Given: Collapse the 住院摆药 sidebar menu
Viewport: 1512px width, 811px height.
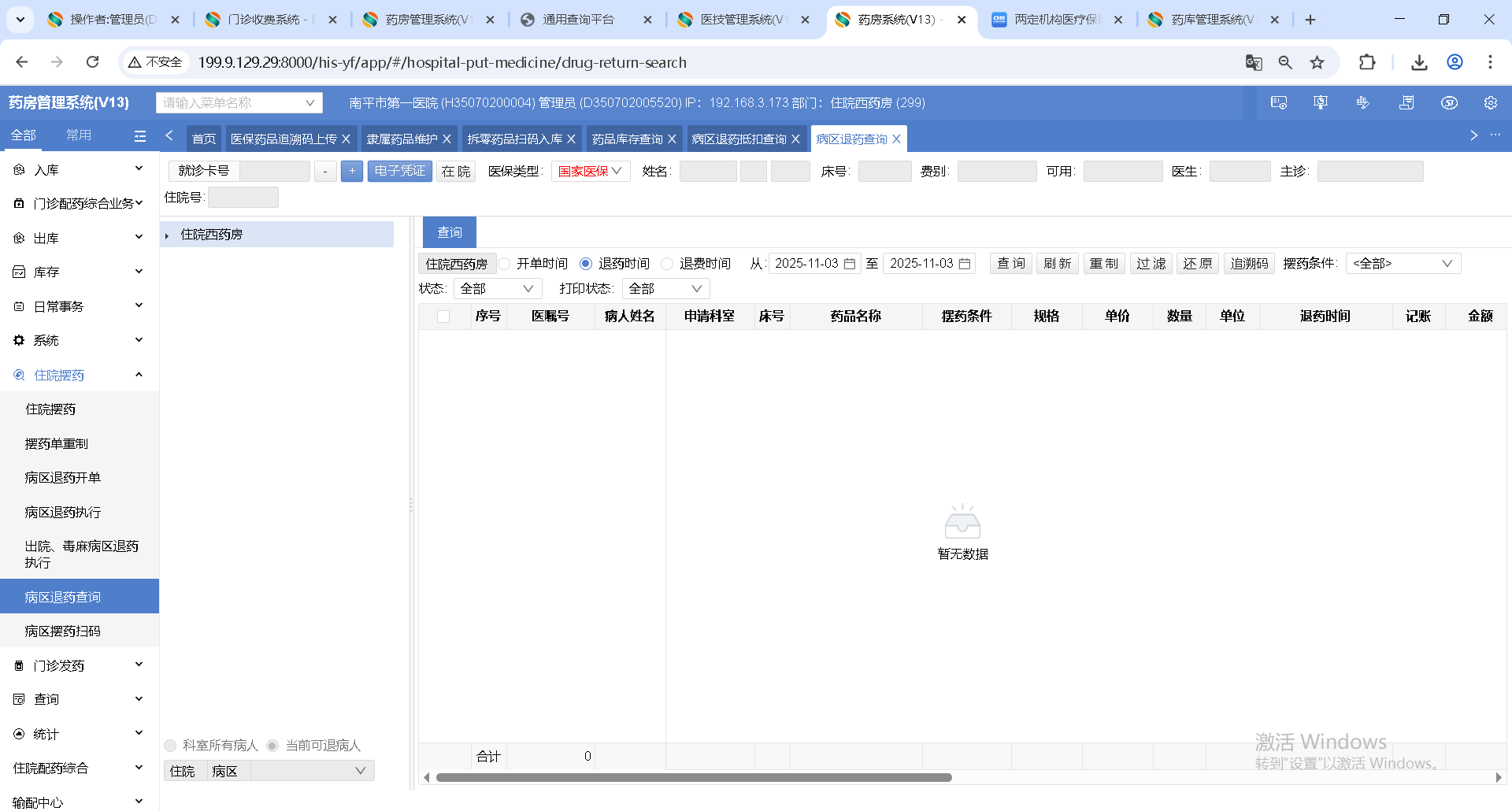Looking at the screenshot, I should point(79,375).
